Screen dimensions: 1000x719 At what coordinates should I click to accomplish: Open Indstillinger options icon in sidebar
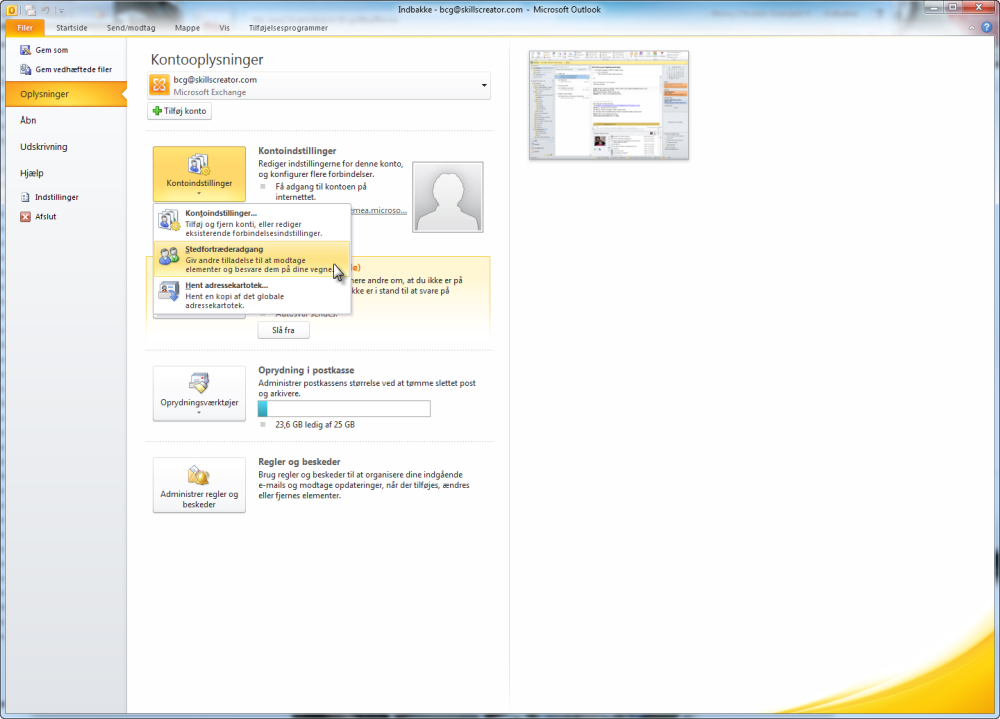[x=26, y=197]
